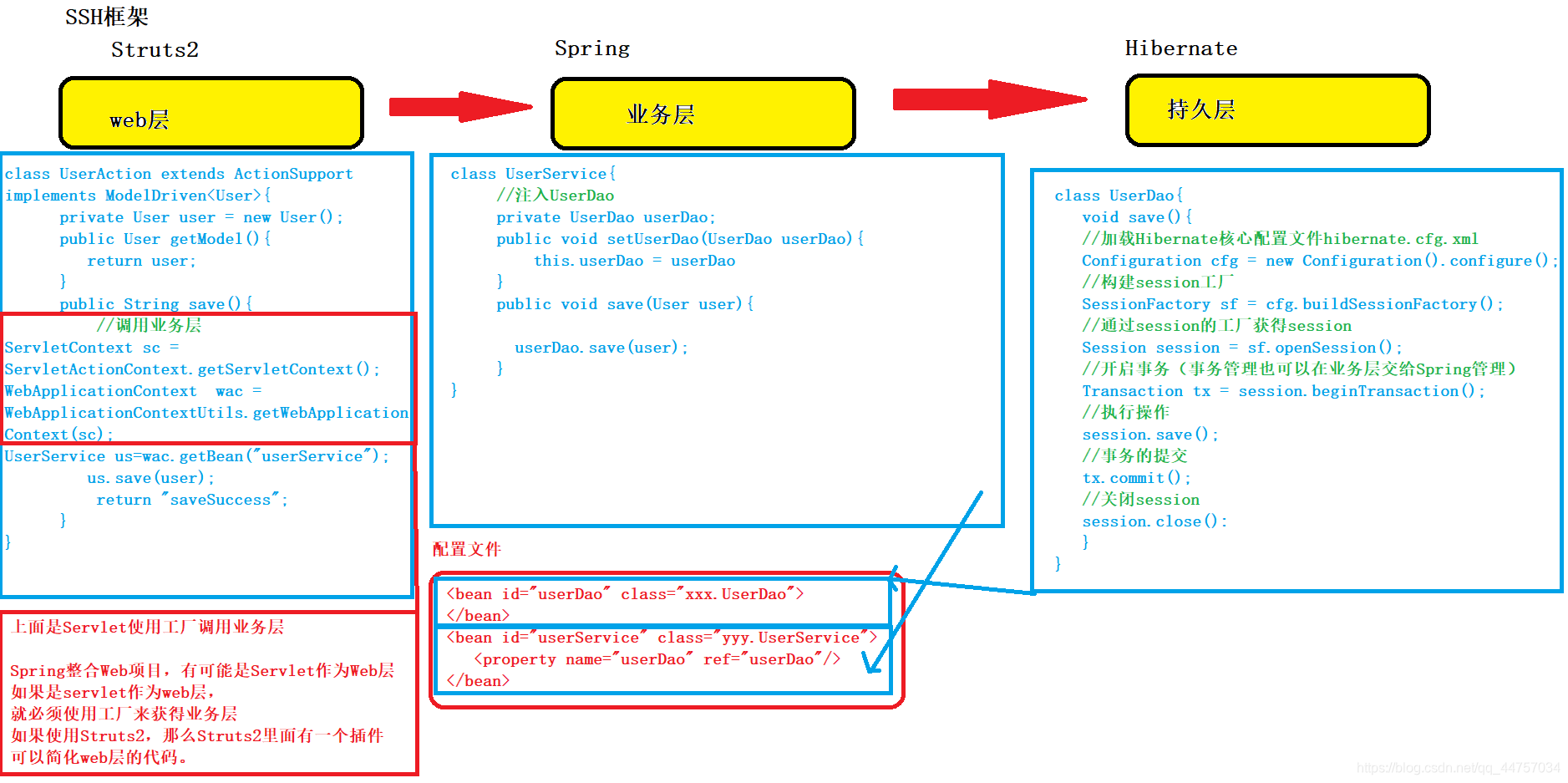Click the yellow web层 box

[211, 113]
